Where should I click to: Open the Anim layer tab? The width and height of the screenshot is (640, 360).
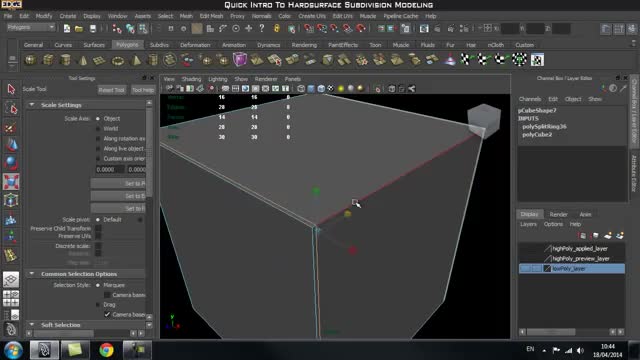[x=585, y=214]
